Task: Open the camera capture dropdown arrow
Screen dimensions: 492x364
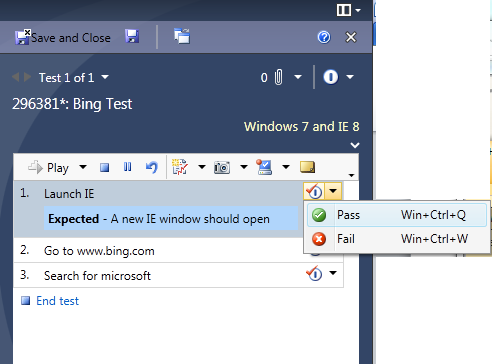Action: 244,167
